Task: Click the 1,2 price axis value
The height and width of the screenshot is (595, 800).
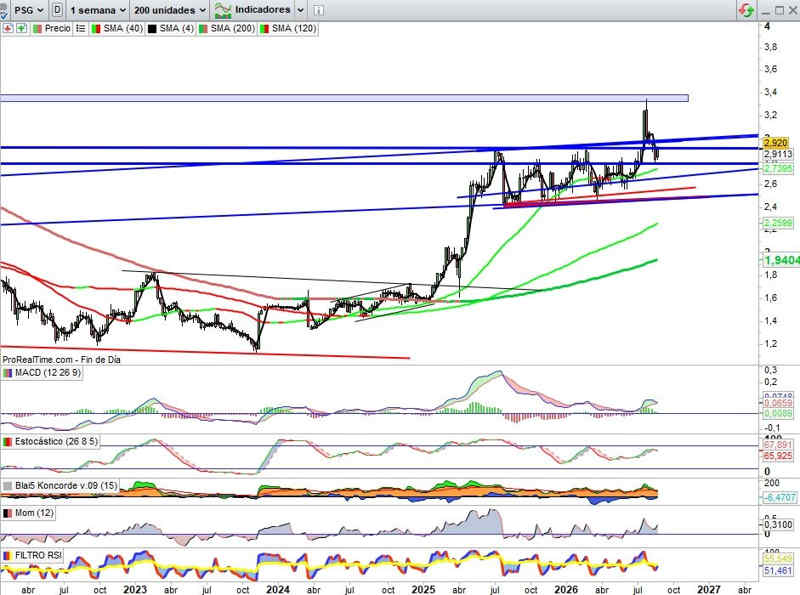Action: [x=770, y=343]
